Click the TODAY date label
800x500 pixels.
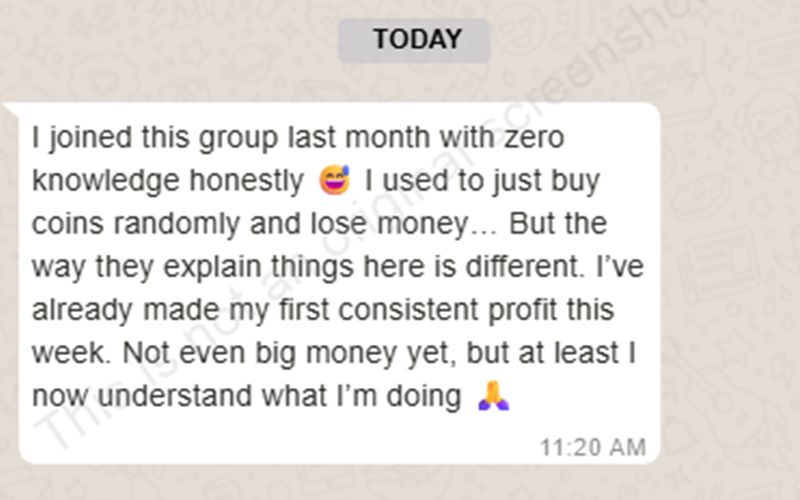click(x=414, y=40)
